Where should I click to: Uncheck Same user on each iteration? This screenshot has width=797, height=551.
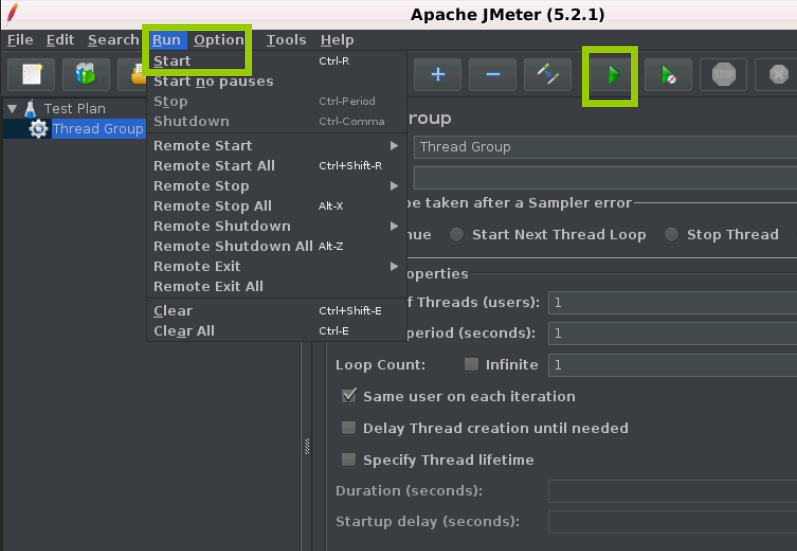point(349,395)
